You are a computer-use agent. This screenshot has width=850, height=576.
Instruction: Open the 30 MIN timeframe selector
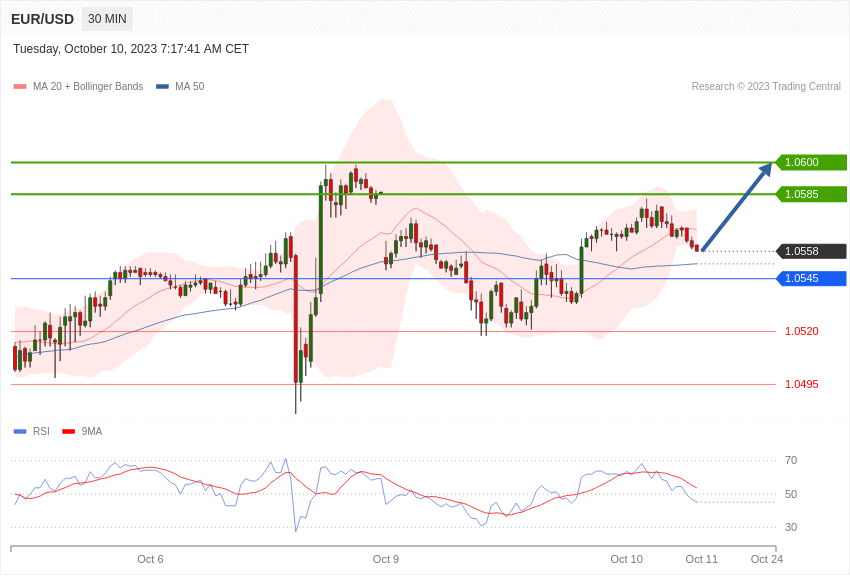coord(106,18)
